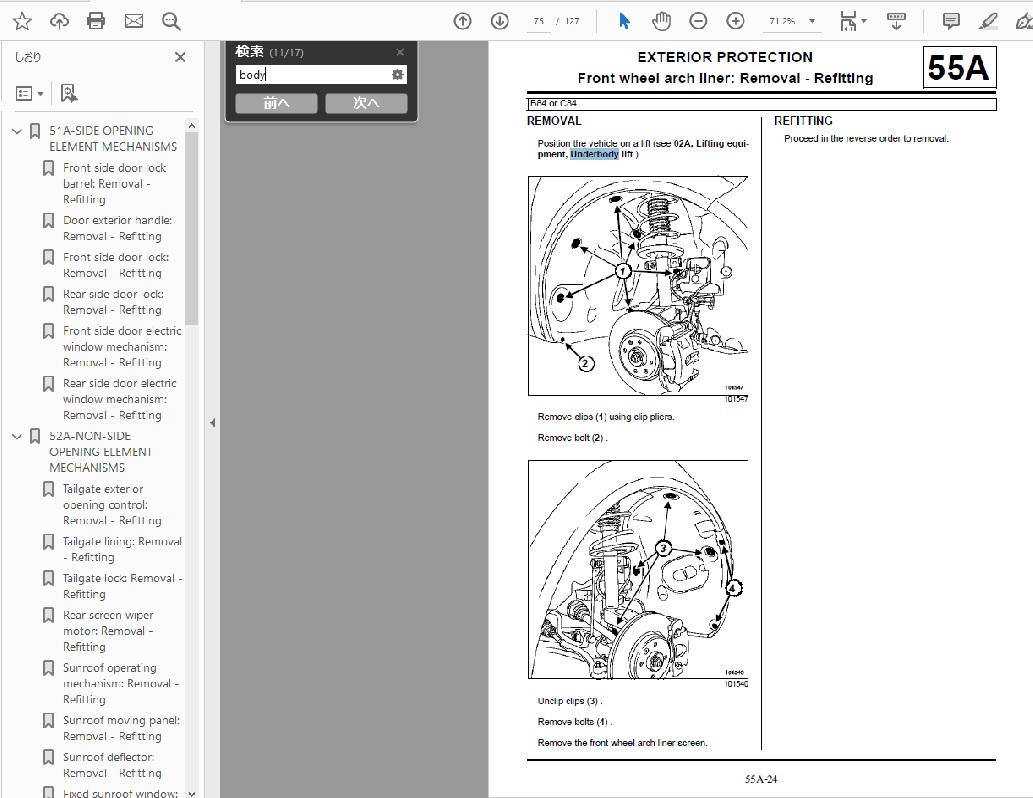This screenshot has width=1033, height=798.
Task: Open 'Rear screen wiper motor' bookmark
Action: 108,631
